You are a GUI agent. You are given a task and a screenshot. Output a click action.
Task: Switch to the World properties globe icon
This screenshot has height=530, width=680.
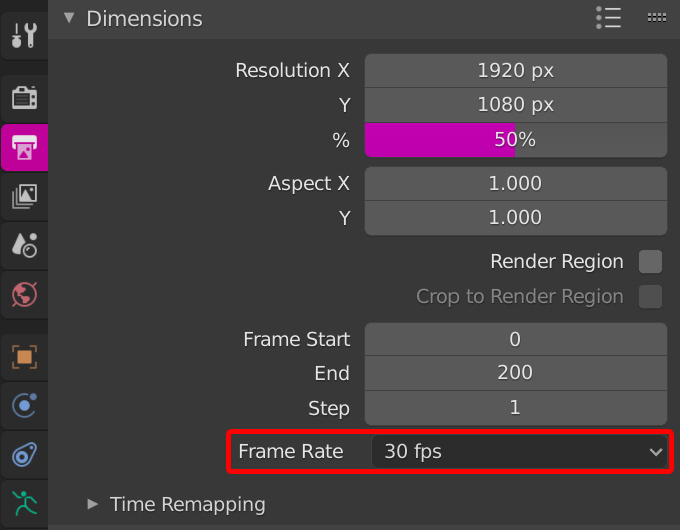coord(24,295)
